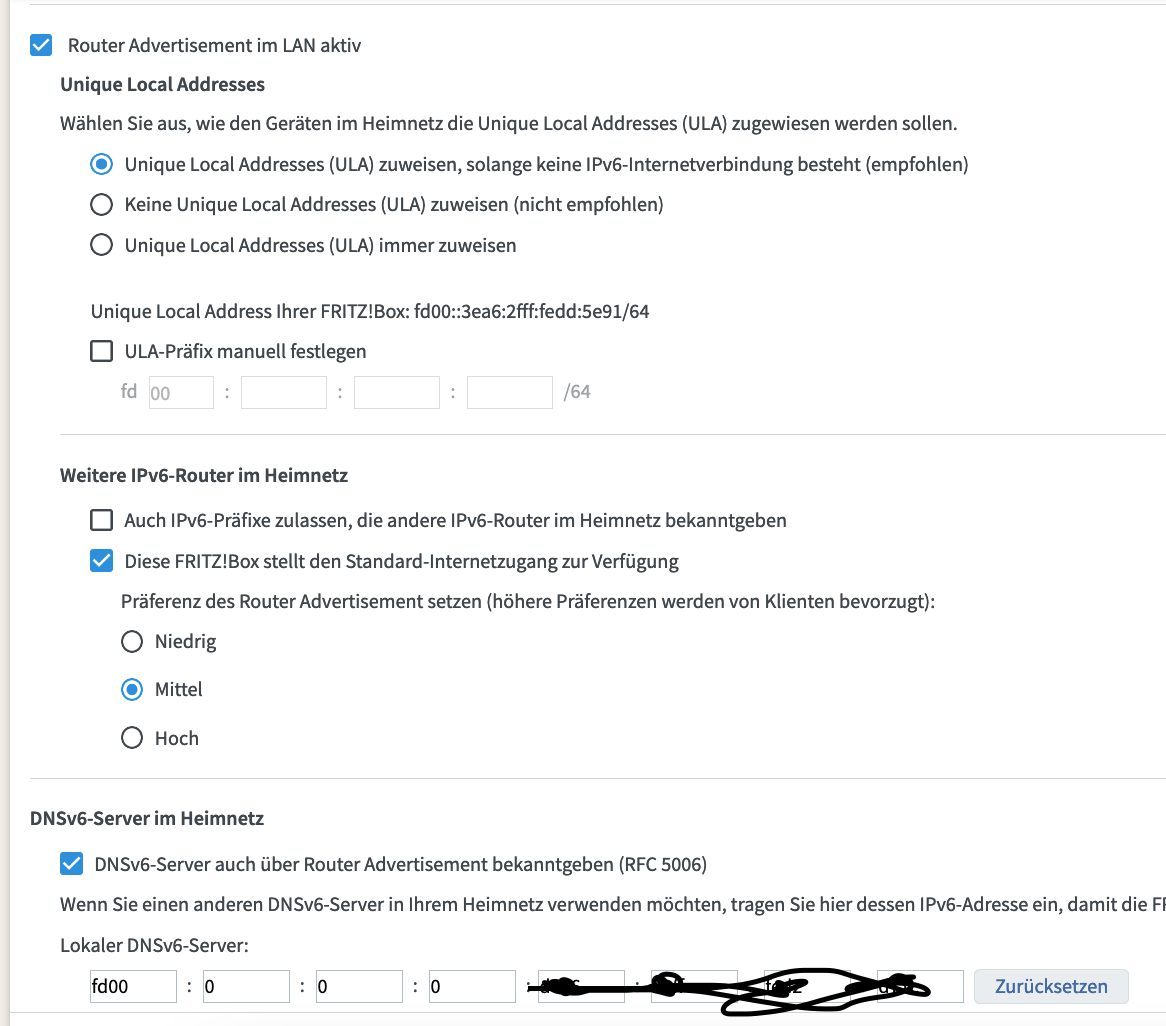This screenshot has width=1166, height=1026.
Task: Click the fourth DNSv6 address field
Action: coord(472,987)
